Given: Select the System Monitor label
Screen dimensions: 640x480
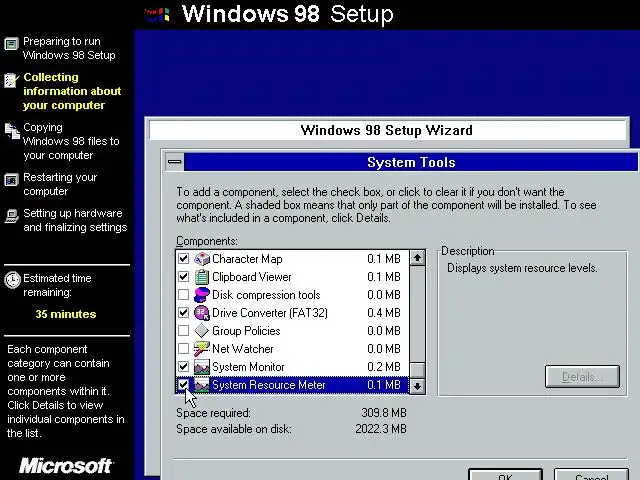Looking at the screenshot, I should 248,367.
